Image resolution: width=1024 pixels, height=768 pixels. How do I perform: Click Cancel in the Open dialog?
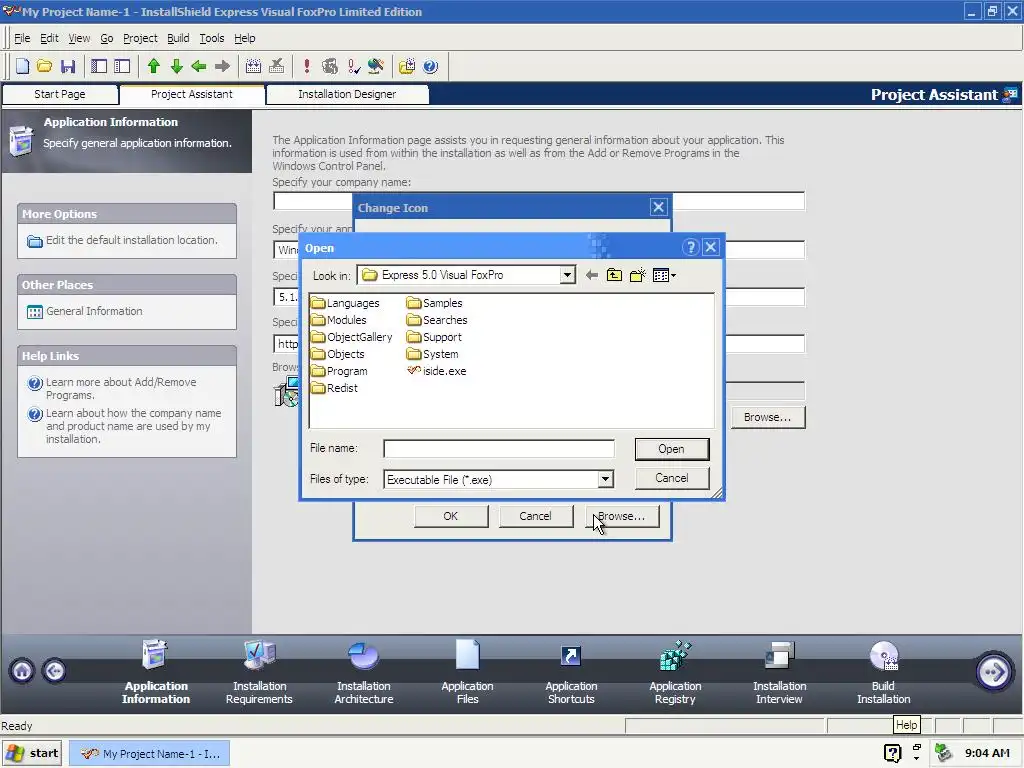pos(671,478)
